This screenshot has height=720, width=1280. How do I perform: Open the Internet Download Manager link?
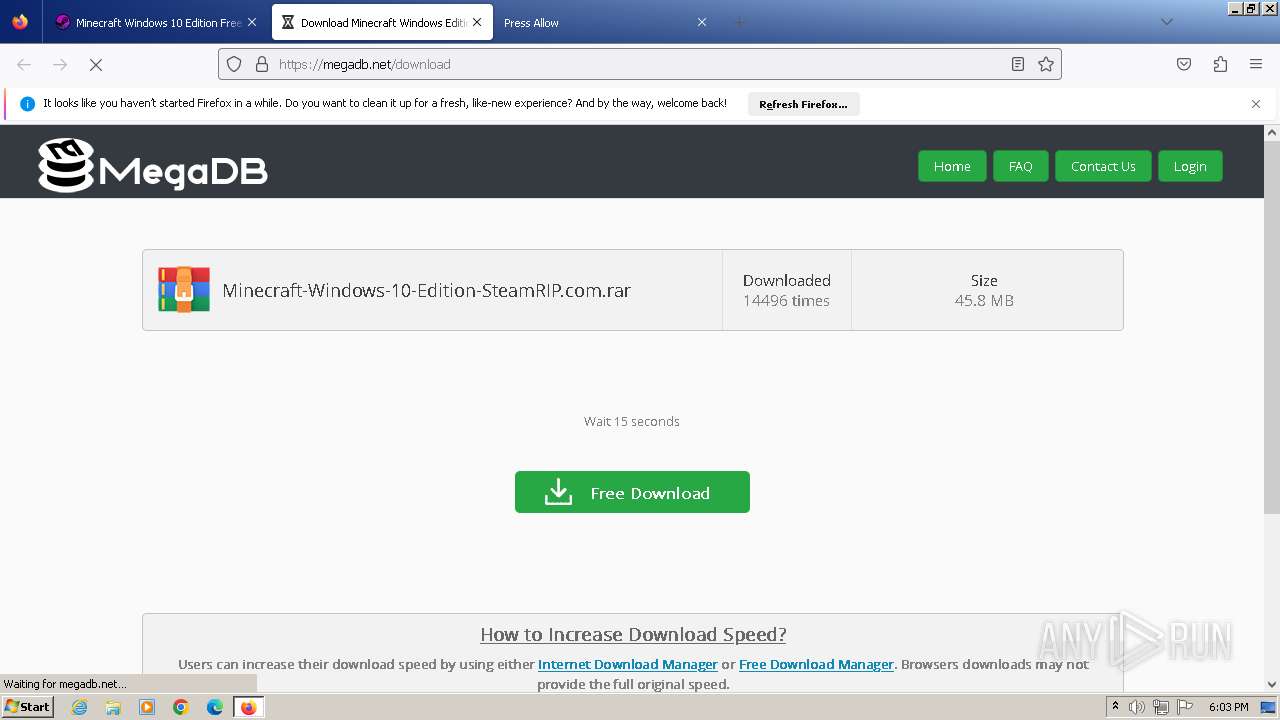pyautogui.click(x=628, y=664)
